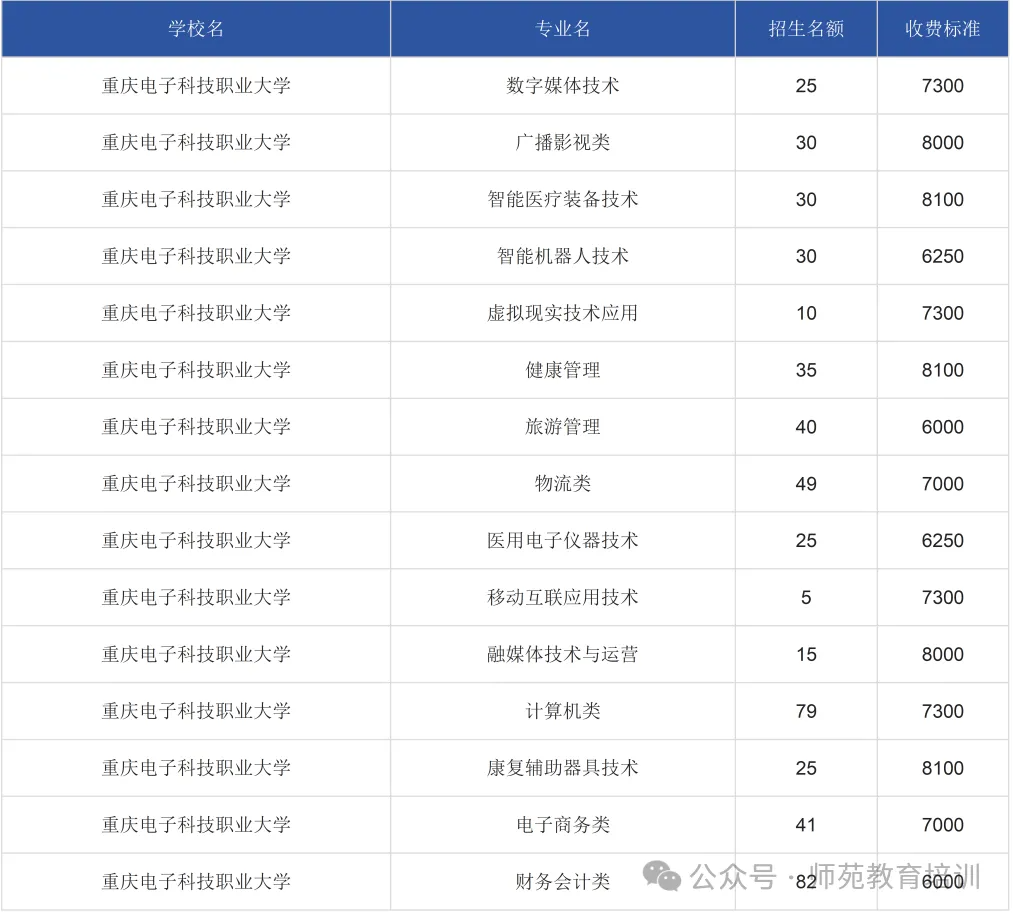
Task: Select the 康复辅助器具技术 major cell
Action: (x=563, y=767)
